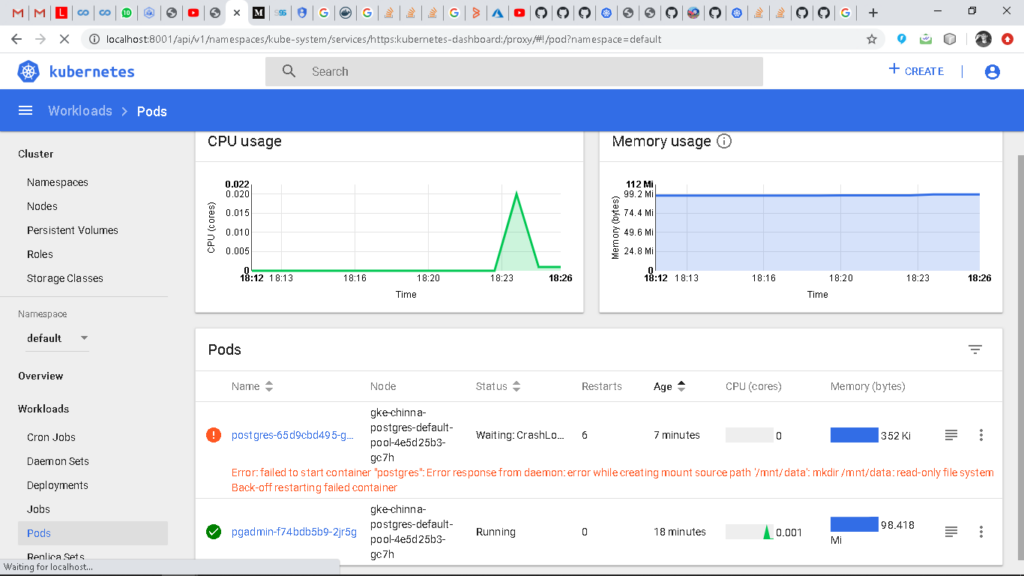
Task: Sort pods by Status column
Action: pos(498,386)
